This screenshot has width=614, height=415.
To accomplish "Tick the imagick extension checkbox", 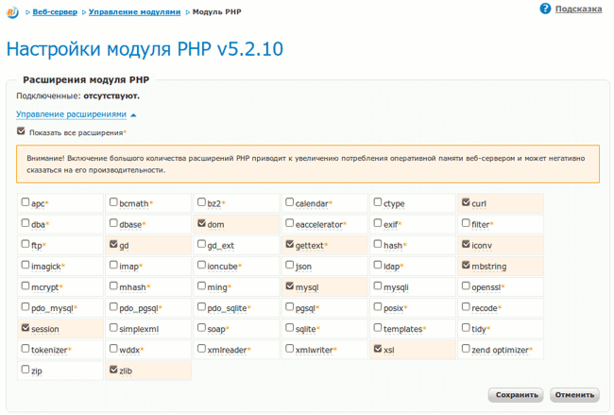I will [x=25, y=266].
